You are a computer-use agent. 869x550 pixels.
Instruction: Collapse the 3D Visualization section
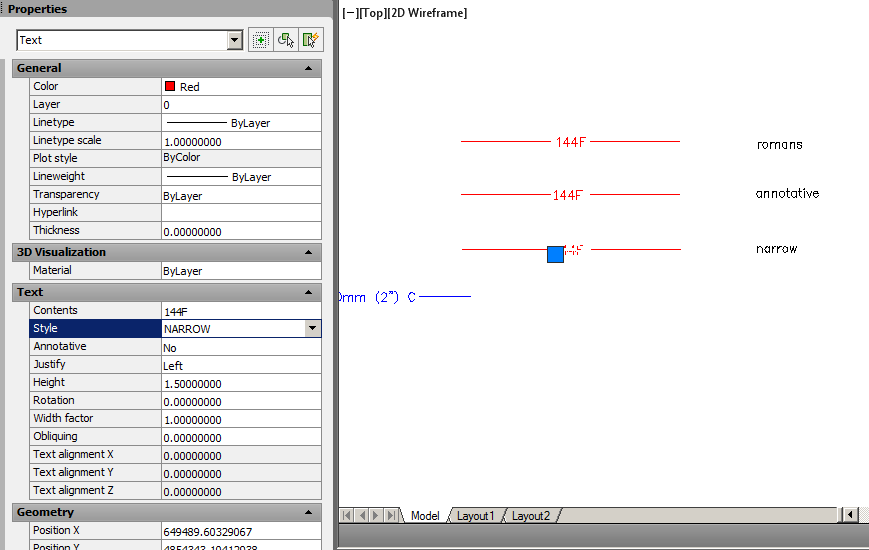click(309, 252)
